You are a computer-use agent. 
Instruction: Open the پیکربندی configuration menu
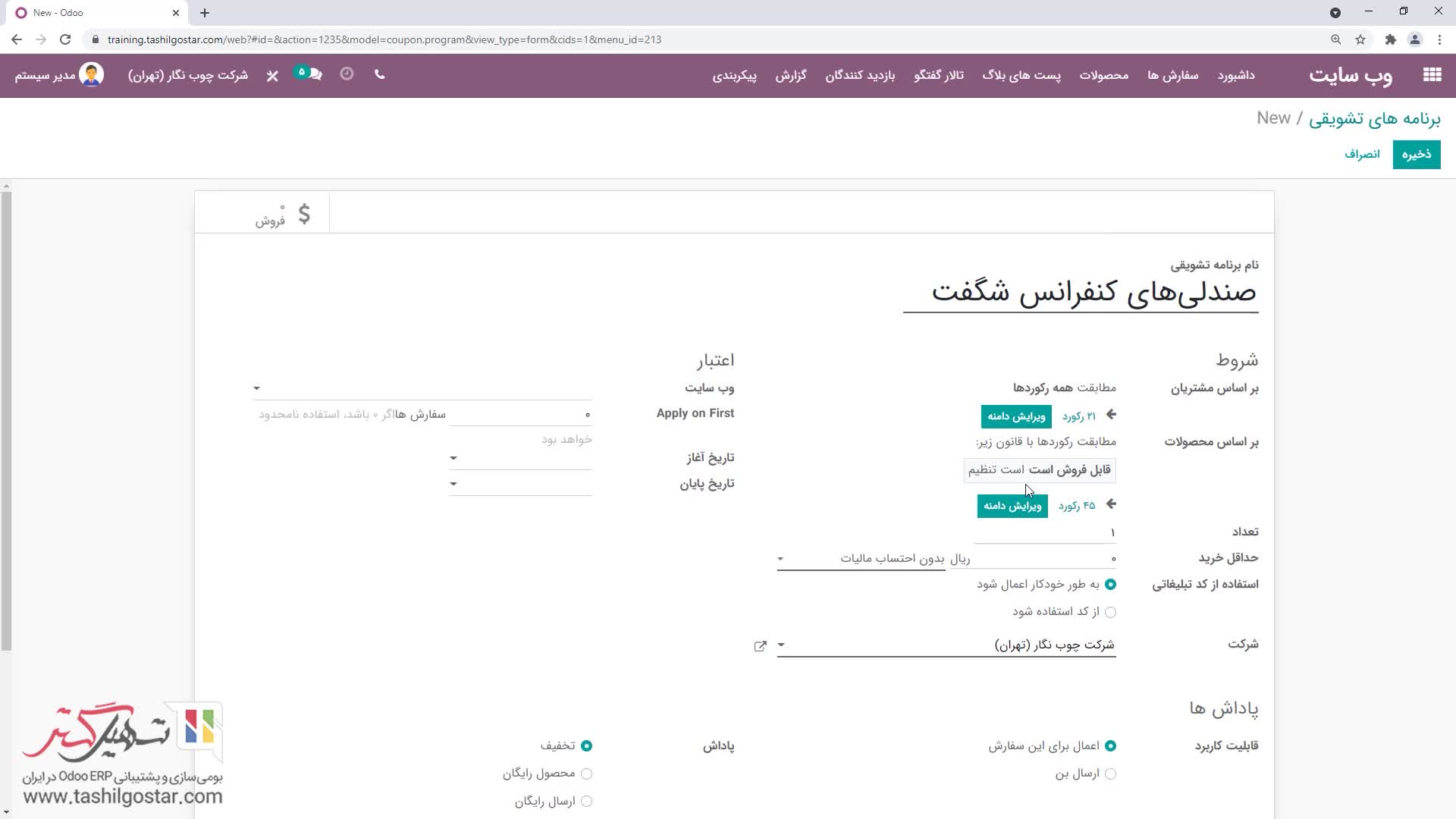tap(734, 75)
